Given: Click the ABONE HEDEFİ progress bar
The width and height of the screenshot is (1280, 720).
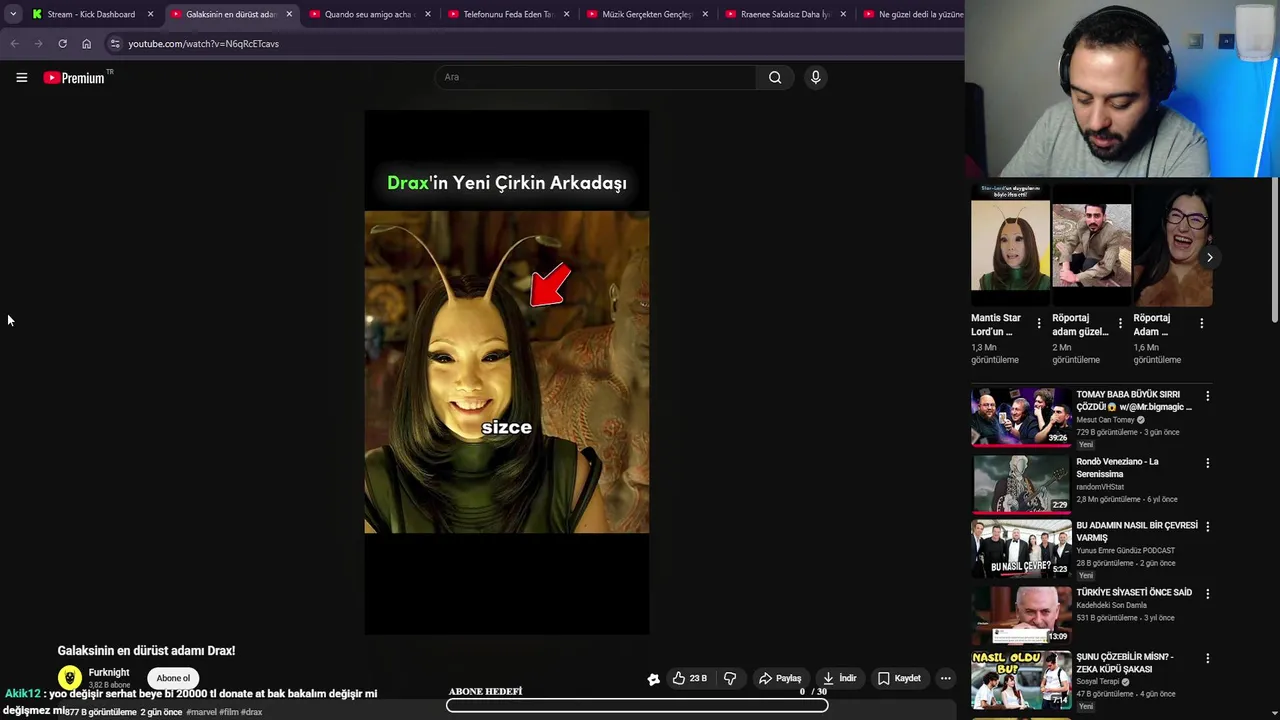Looking at the screenshot, I should [637, 705].
